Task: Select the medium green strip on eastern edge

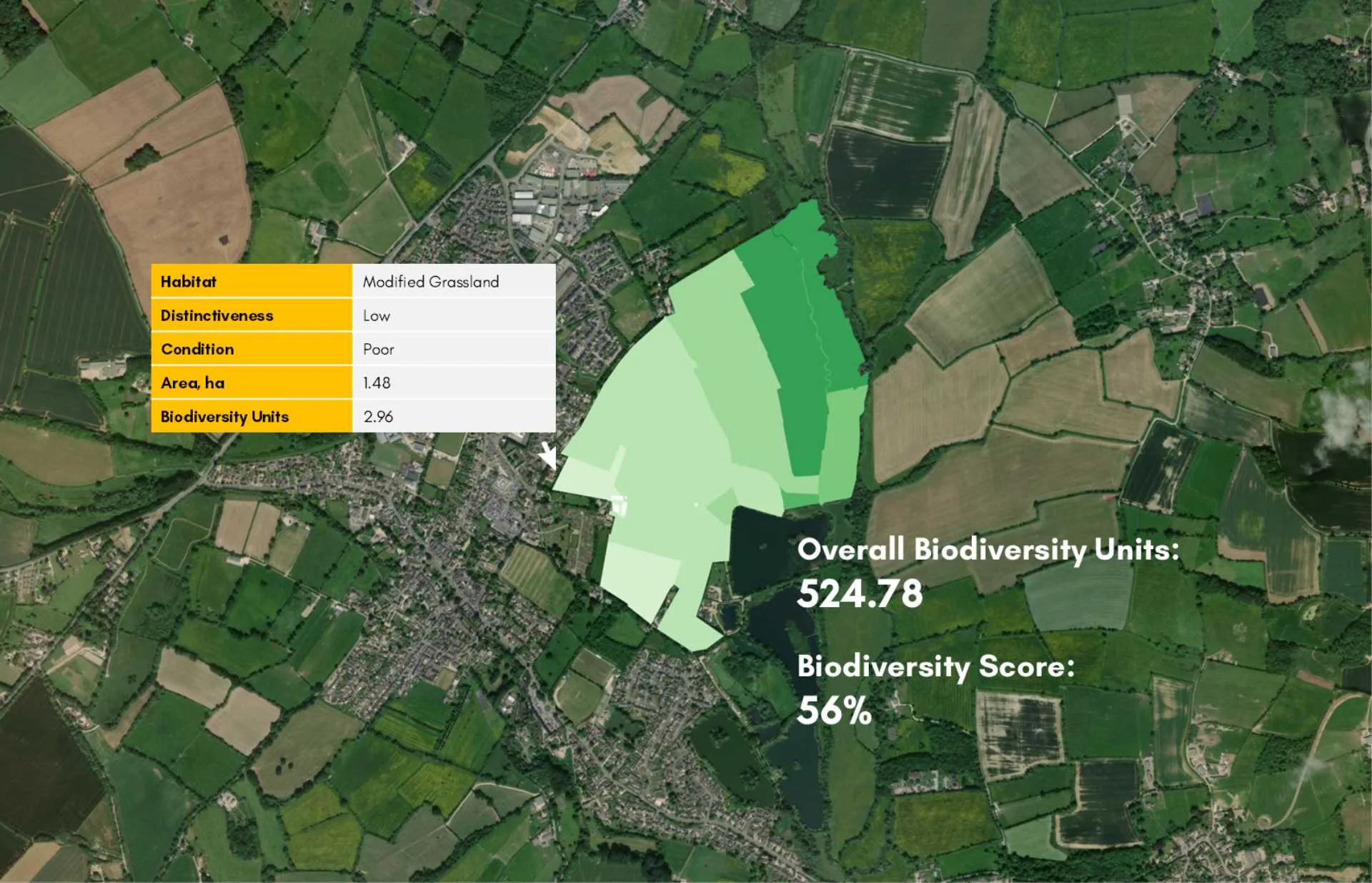Action: [x=842, y=443]
